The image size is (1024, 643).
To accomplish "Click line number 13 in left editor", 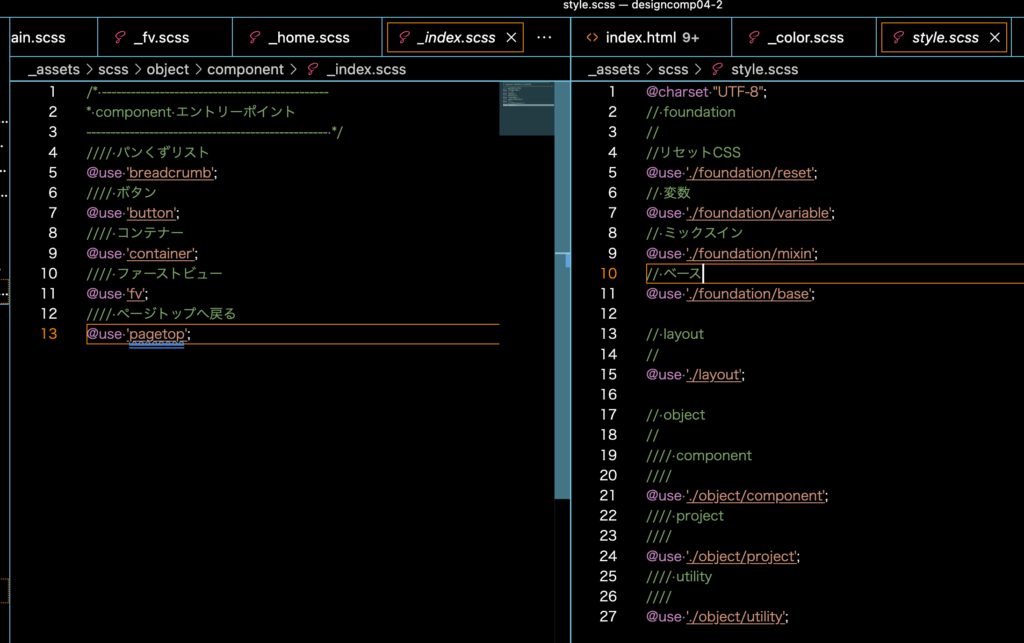I will [x=49, y=334].
